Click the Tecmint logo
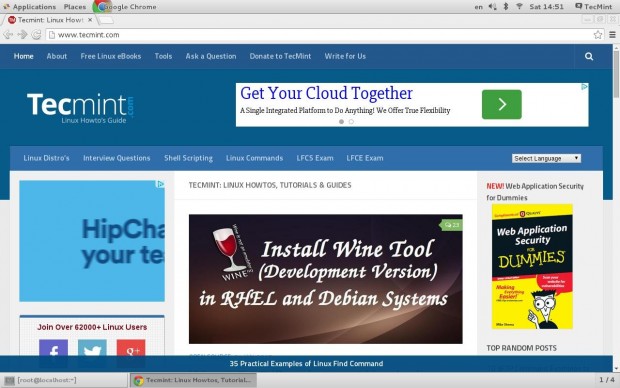620x388 pixels. click(x=80, y=108)
